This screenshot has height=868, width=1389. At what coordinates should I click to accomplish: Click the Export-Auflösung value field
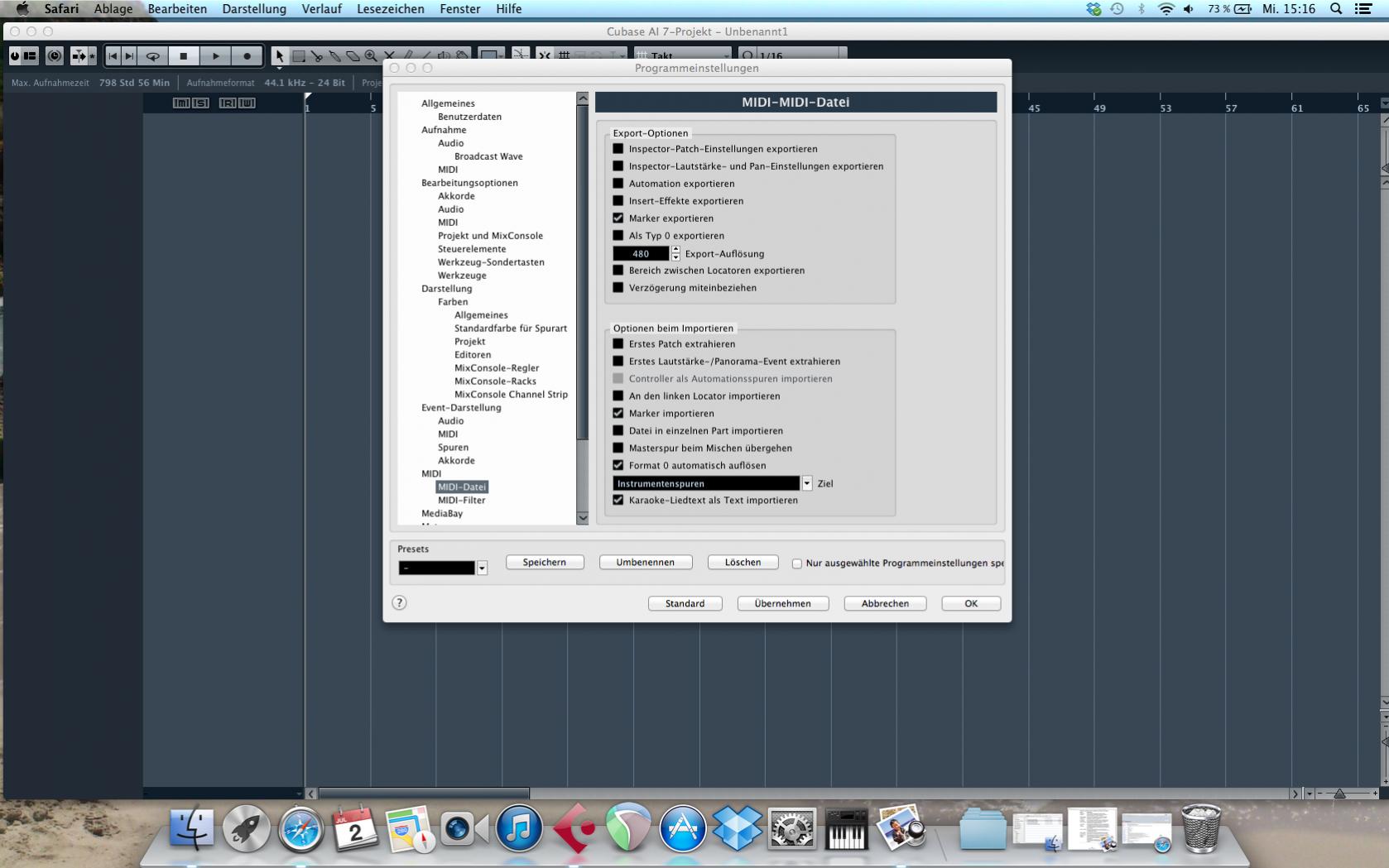click(641, 254)
